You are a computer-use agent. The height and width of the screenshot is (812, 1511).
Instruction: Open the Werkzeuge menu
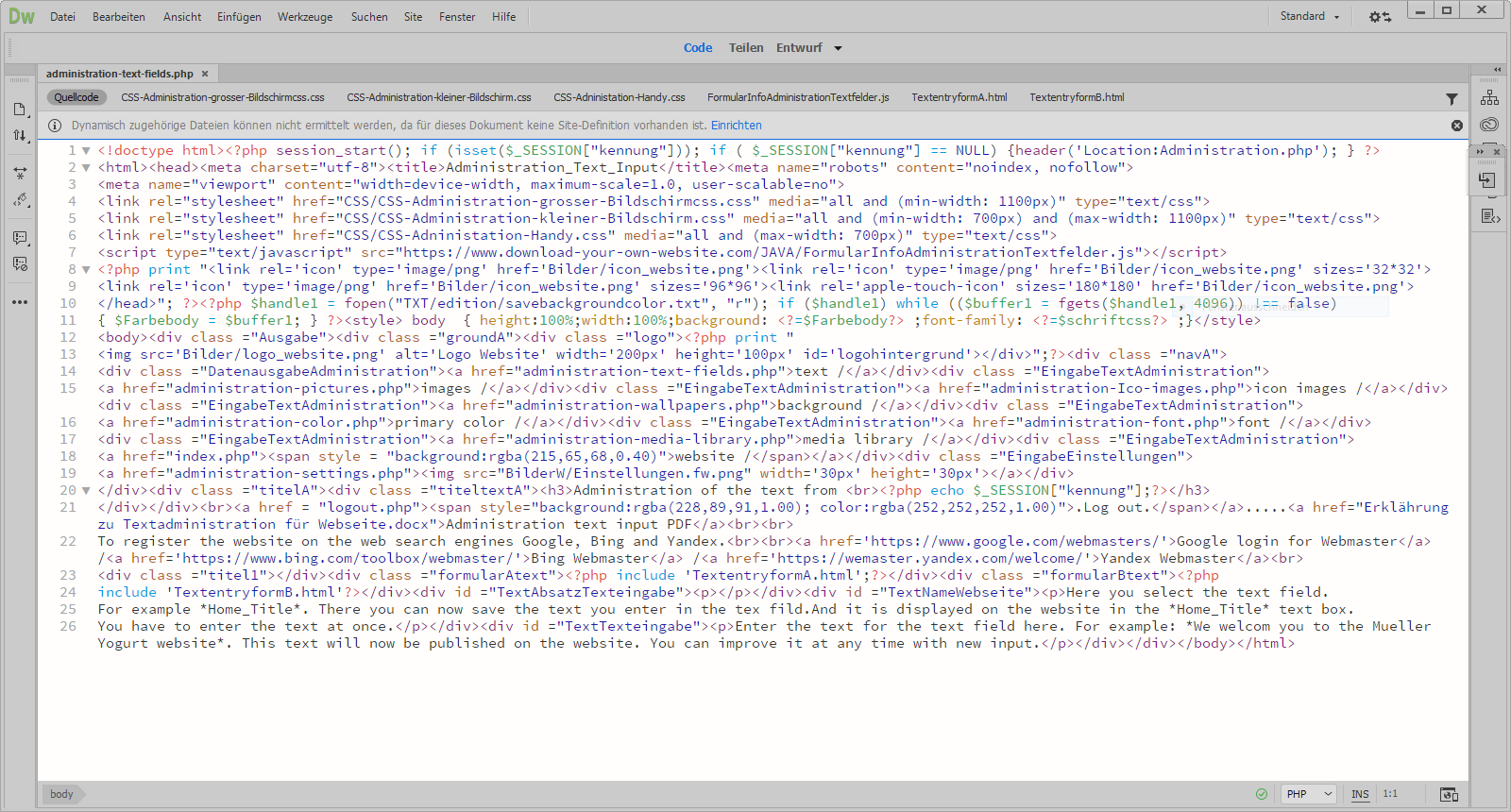tap(305, 17)
